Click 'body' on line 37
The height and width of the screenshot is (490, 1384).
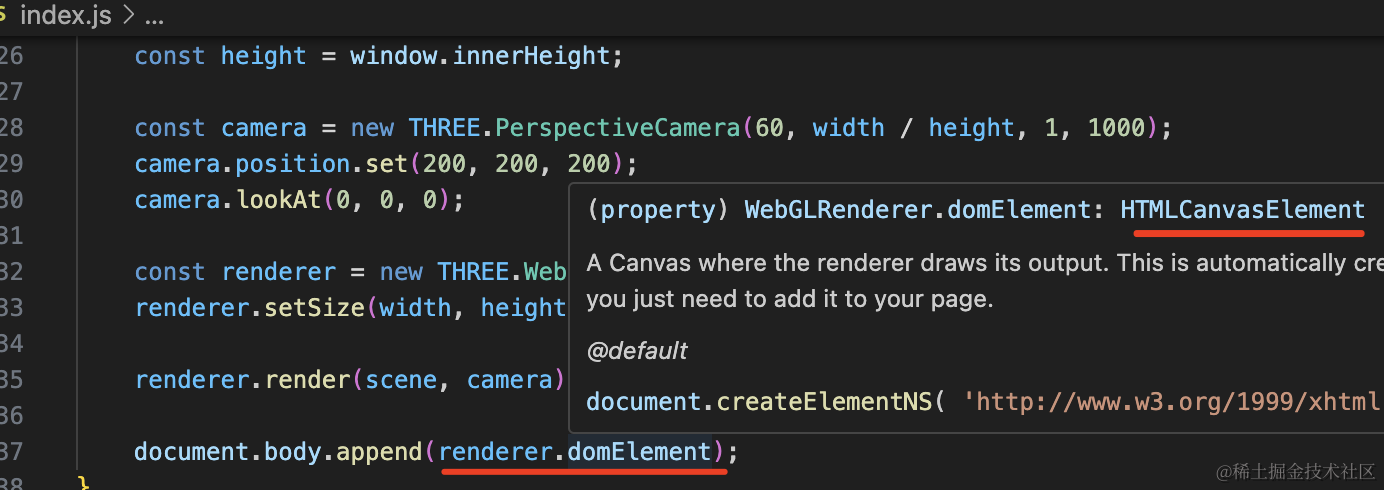293,452
